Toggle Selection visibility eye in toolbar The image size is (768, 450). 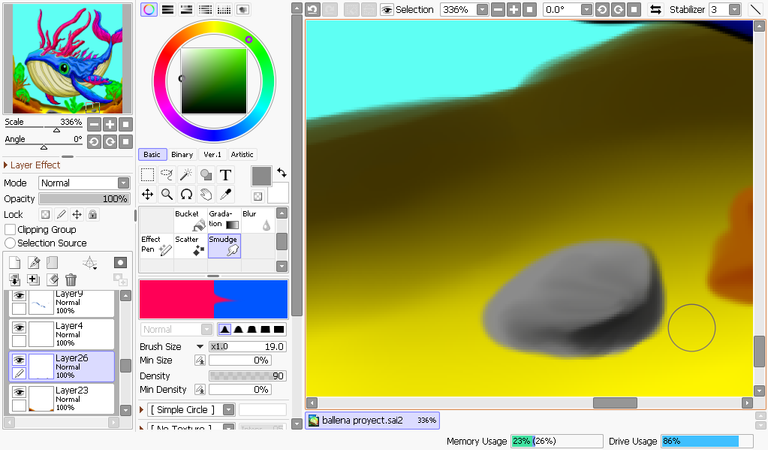click(387, 9)
